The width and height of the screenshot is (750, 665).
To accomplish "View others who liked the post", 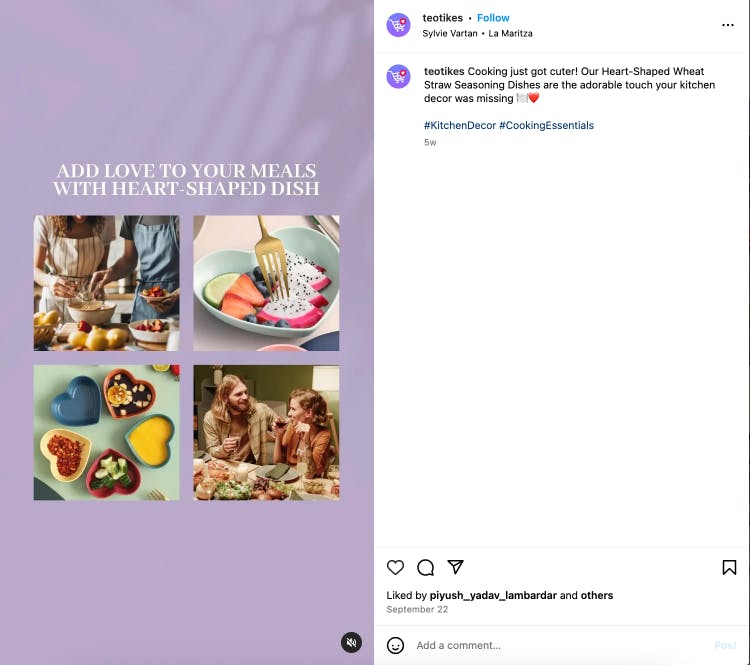I will click(x=596, y=596).
